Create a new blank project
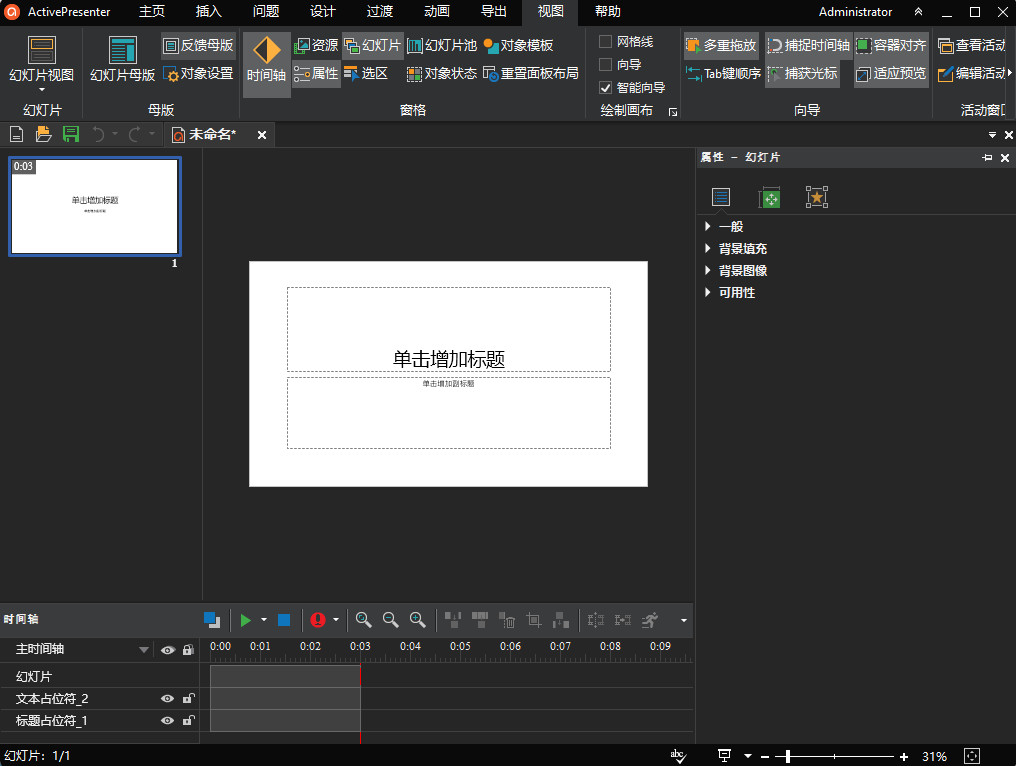This screenshot has width=1016, height=766. pos(17,134)
